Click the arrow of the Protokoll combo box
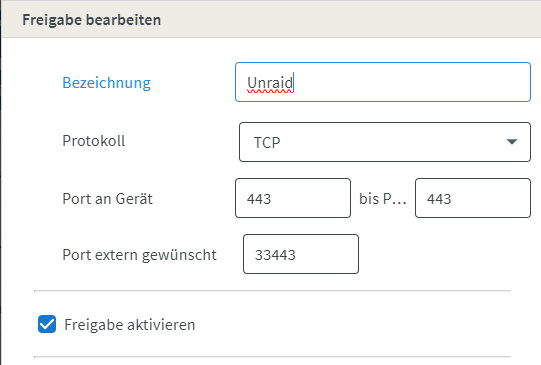541x365 pixels. click(x=512, y=142)
